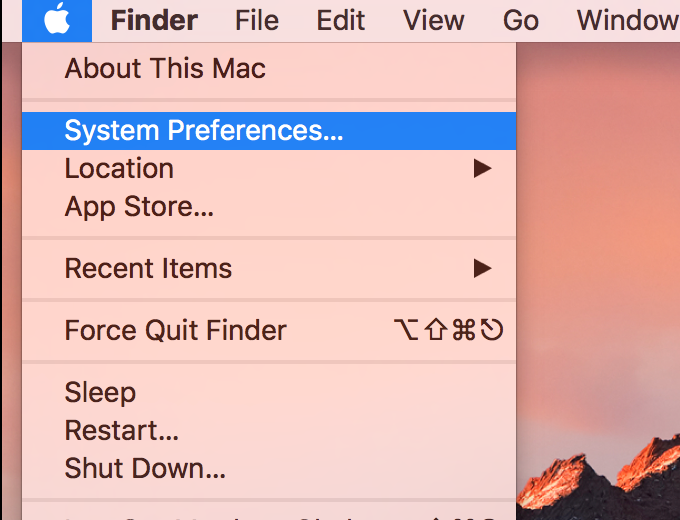Choose About This Mac

click(x=165, y=69)
